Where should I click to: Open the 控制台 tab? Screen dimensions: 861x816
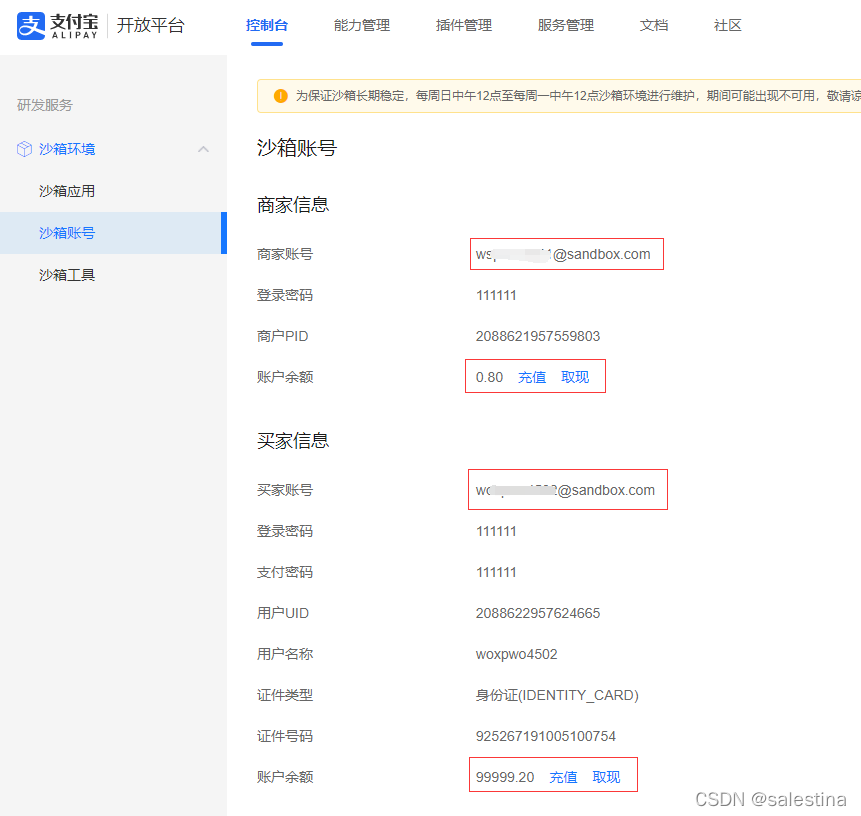(x=267, y=25)
